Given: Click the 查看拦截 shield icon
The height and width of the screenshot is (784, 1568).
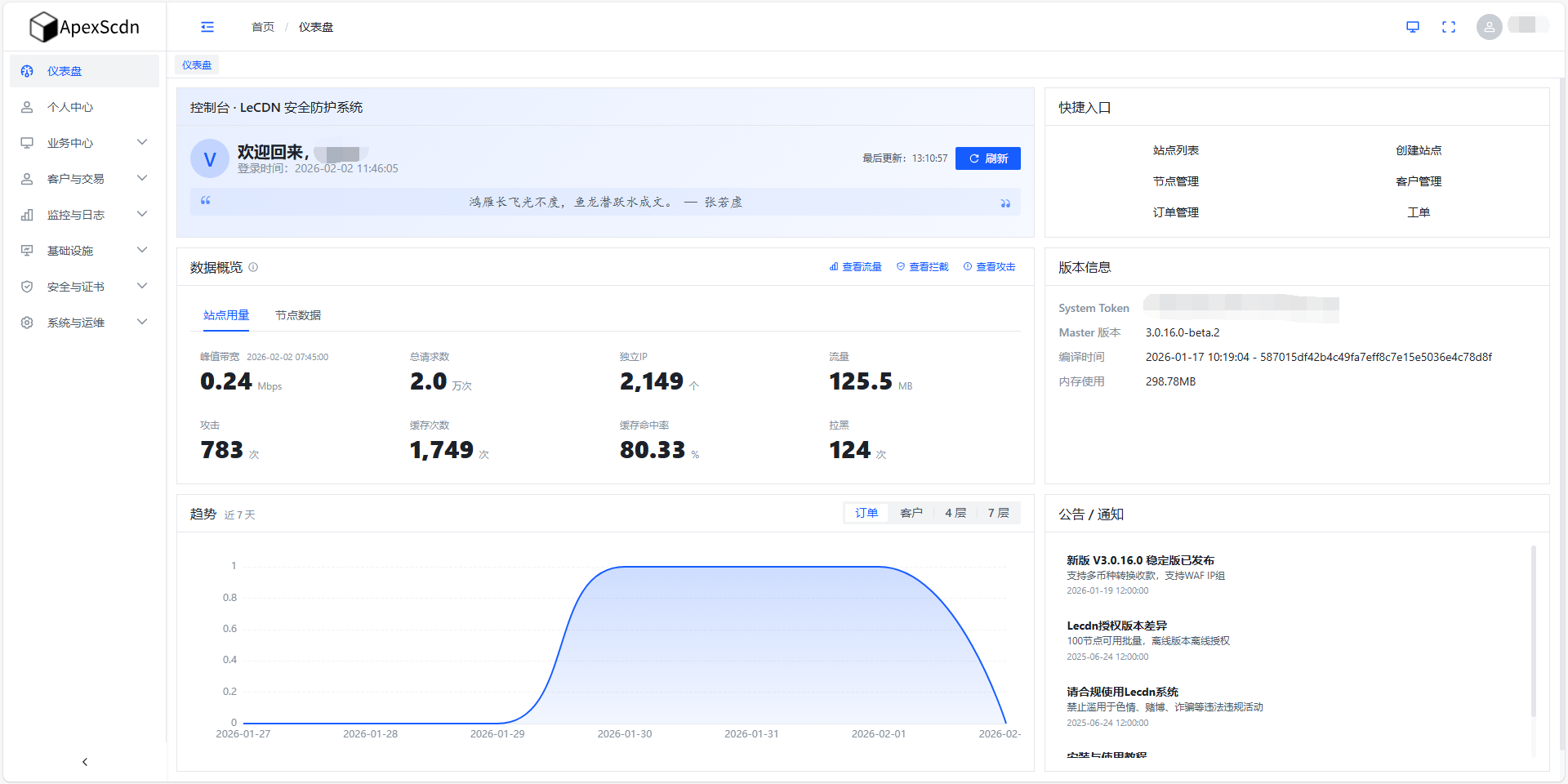Looking at the screenshot, I should click(900, 266).
